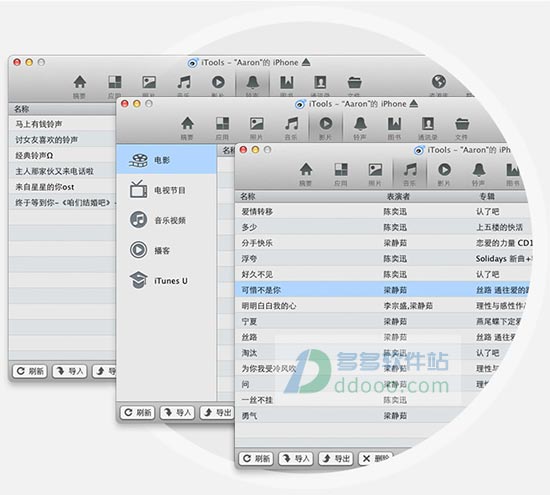The height and width of the screenshot is (495, 550).
Task: Click 导入 import button in the middle videos window
Action: tap(177, 413)
